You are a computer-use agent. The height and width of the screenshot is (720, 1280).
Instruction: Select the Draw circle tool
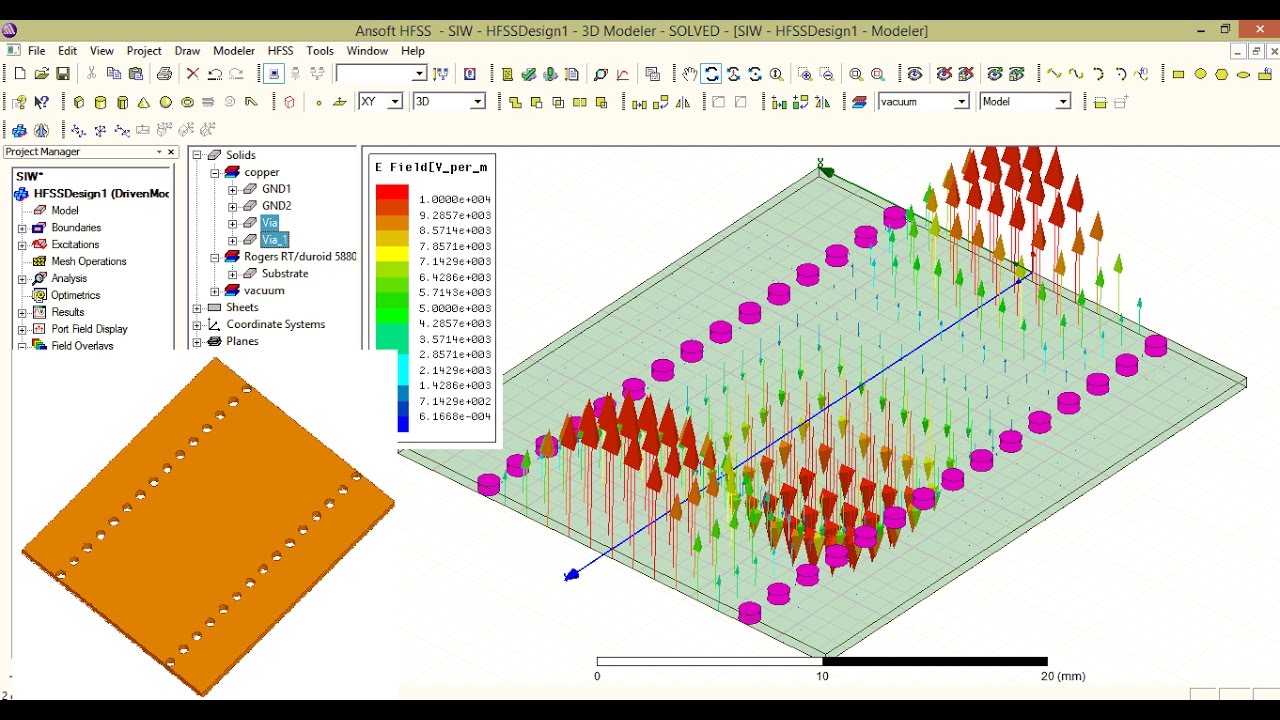pyautogui.click(x=1200, y=74)
